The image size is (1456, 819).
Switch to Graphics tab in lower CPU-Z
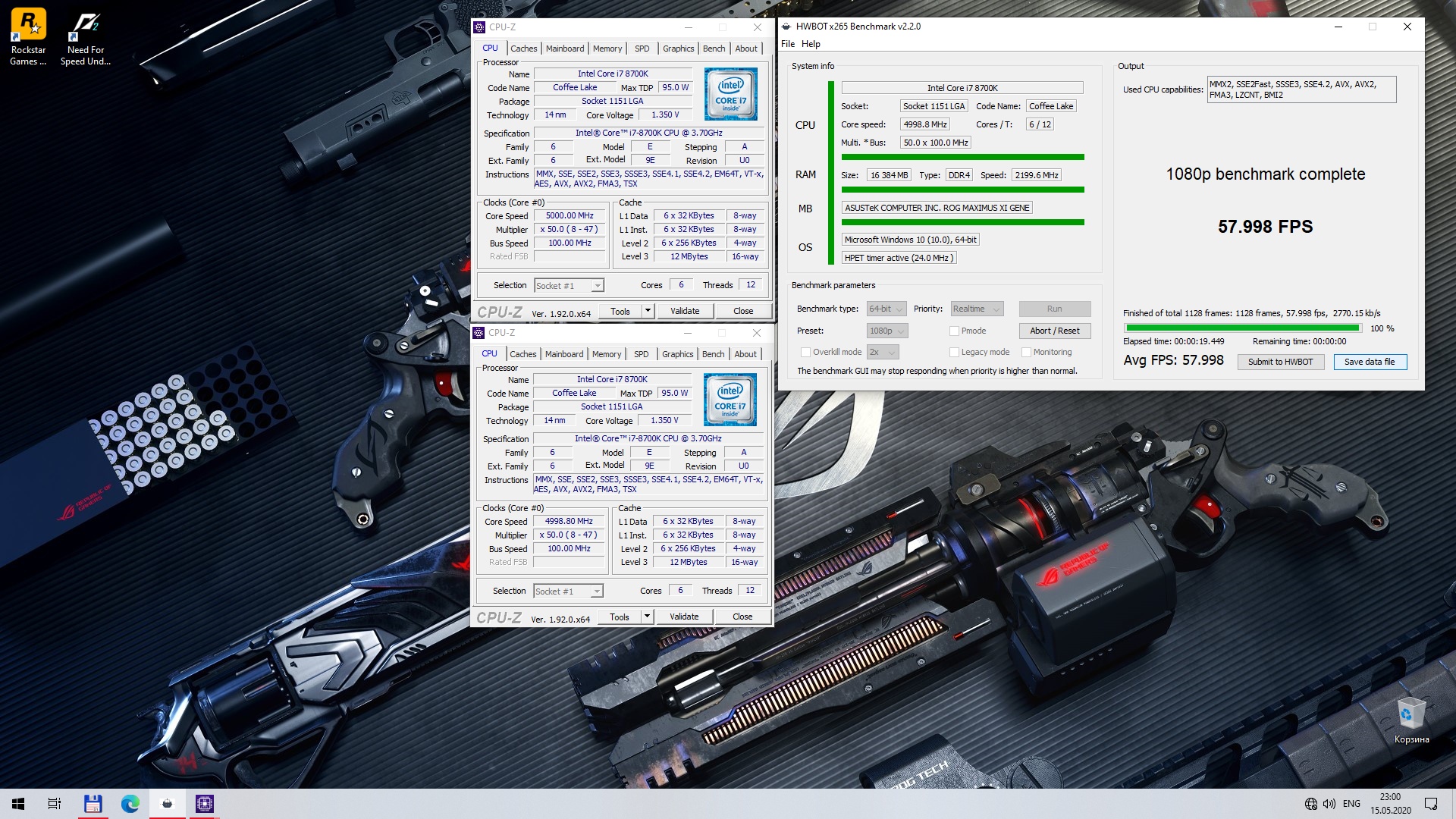677,354
